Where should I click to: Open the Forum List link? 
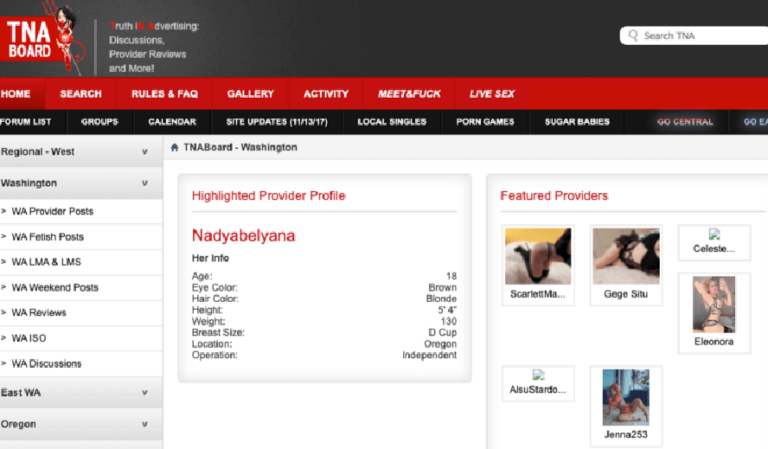pyautogui.click(x=25, y=122)
